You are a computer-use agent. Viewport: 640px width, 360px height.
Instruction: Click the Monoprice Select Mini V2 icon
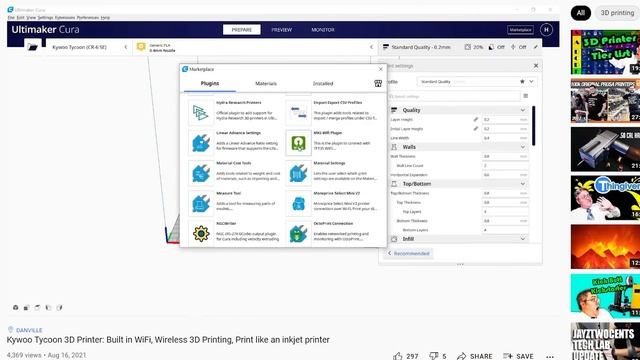coord(298,203)
